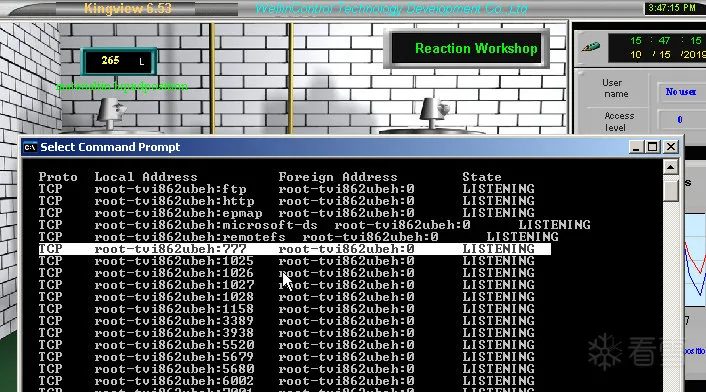Click the State column header
The height and width of the screenshot is (392, 706).
(x=482, y=177)
